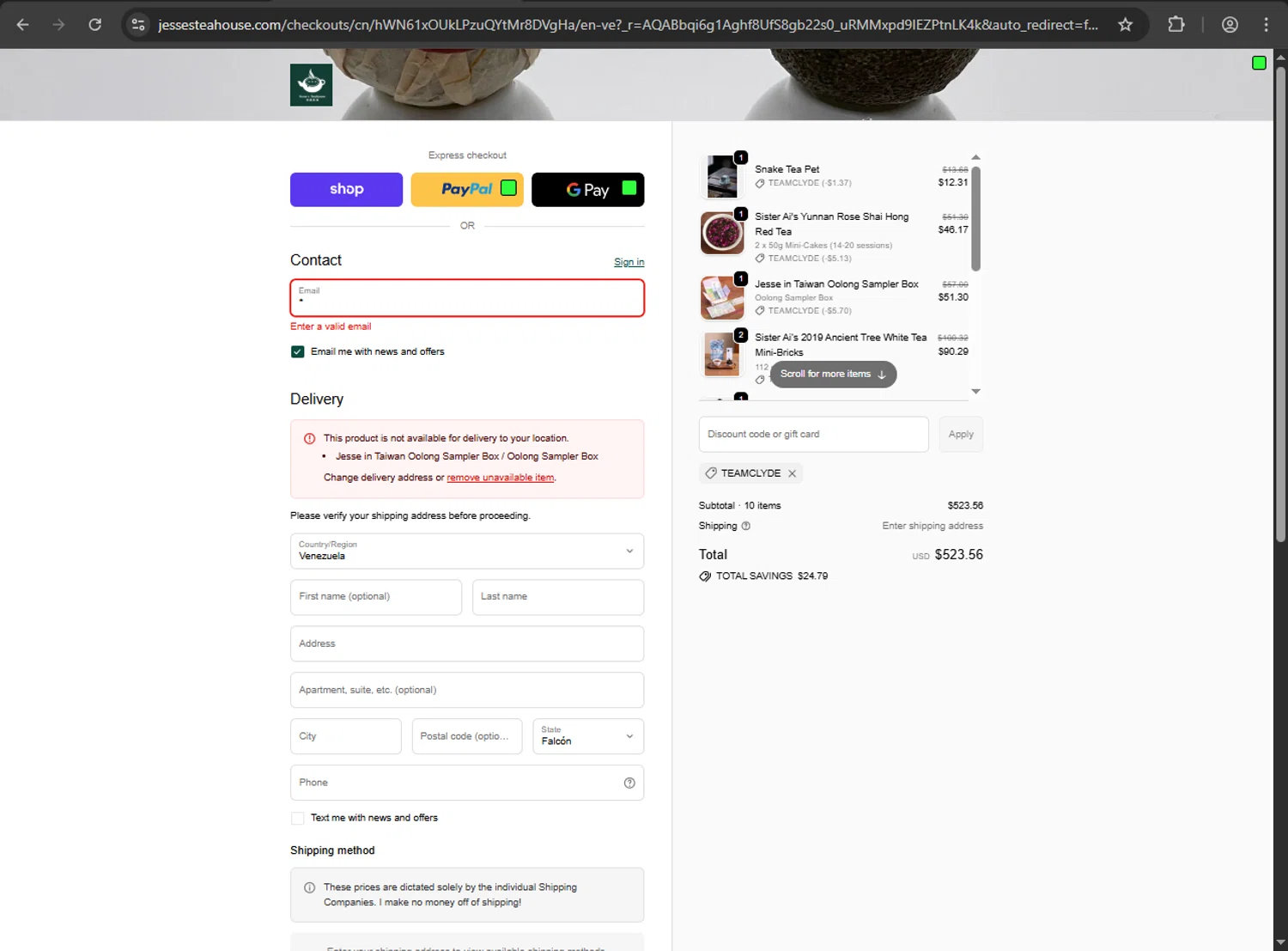Click the TOTAL SAVINGS $24.79 text
1288x951 pixels.
[x=772, y=576]
